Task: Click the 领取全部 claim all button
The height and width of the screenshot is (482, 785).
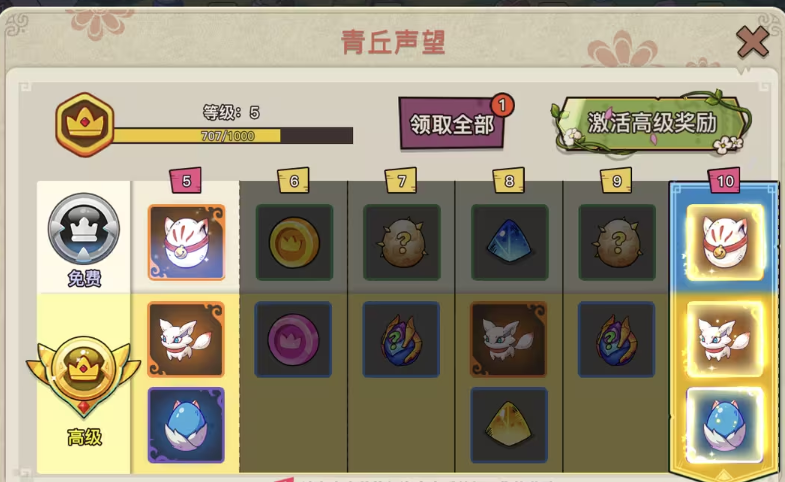Action: [x=452, y=123]
